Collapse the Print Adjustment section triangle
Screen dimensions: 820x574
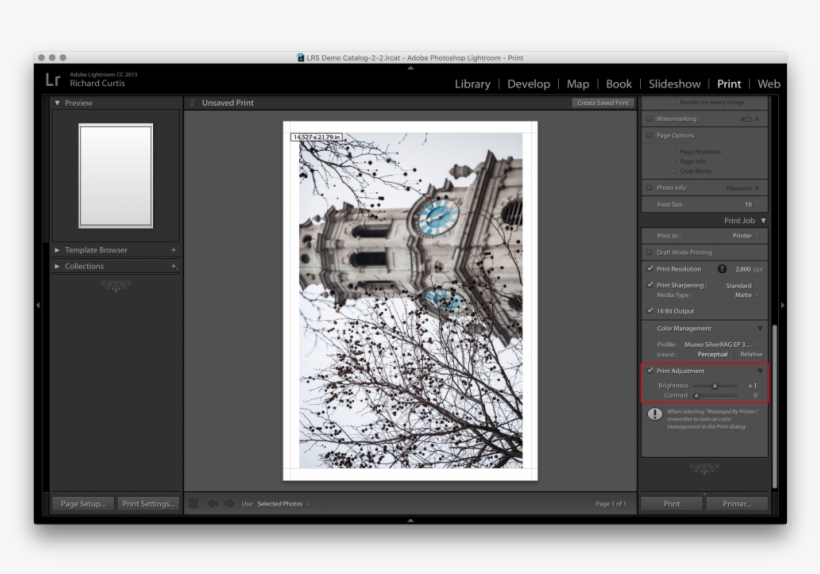click(x=760, y=371)
